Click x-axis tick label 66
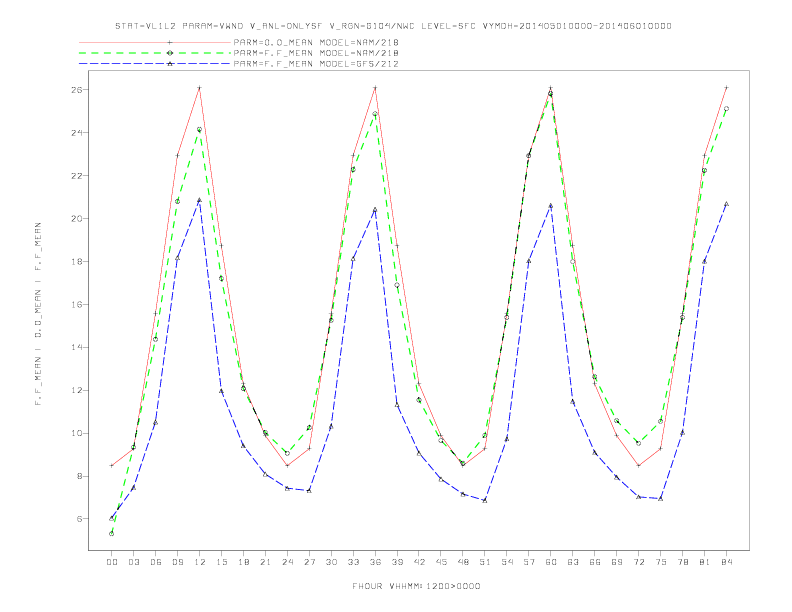The width and height of the screenshot is (792, 612). [595, 562]
